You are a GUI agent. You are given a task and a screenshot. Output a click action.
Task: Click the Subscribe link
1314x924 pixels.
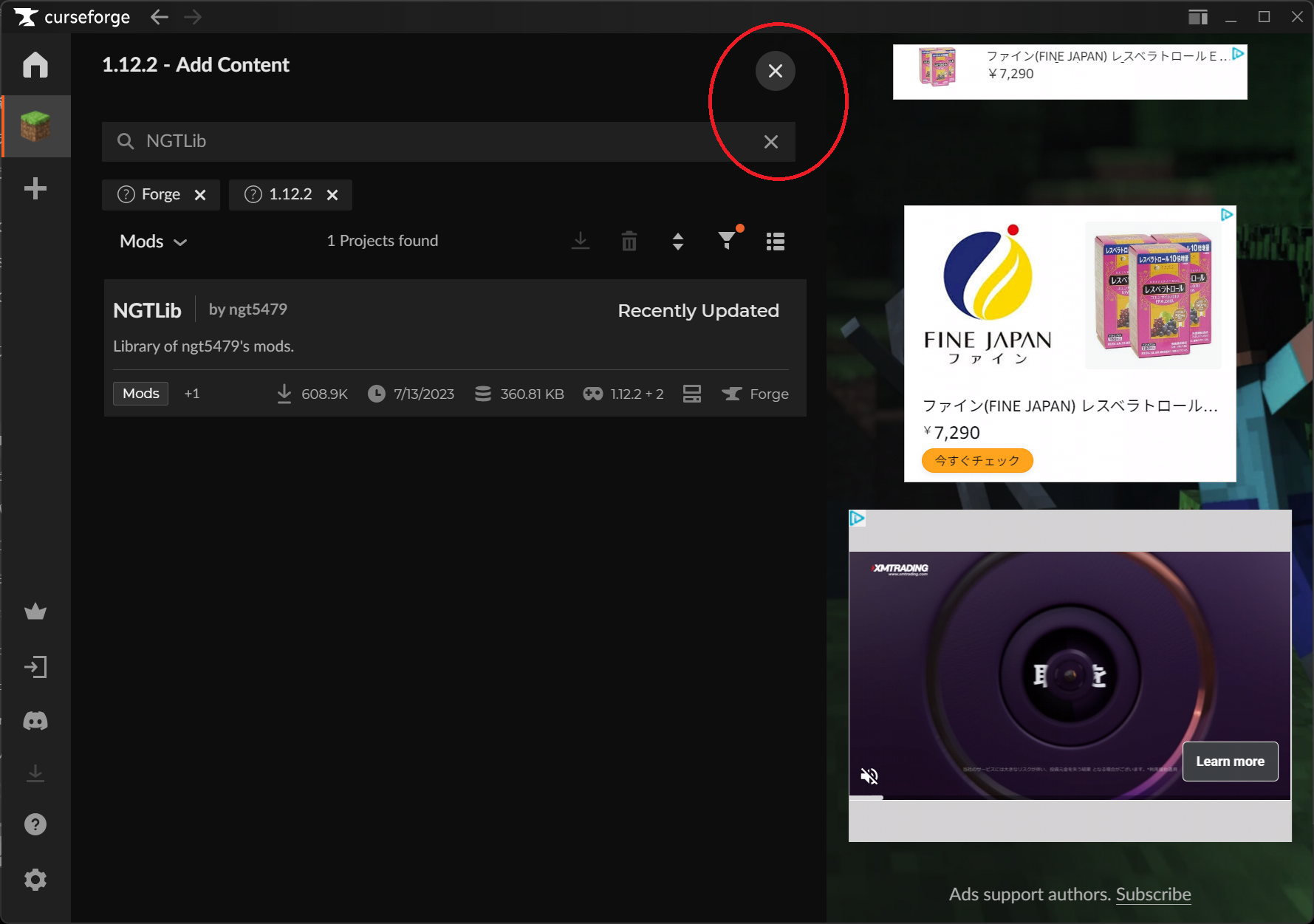[x=1153, y=894]
